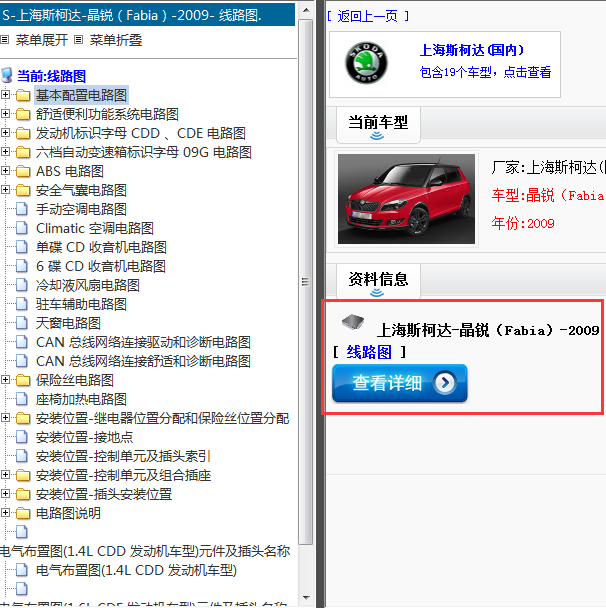The width and height of the screenshot is (606, 608).
Task: Click the grey chip icon under 资料信息
Action: pyautogui.click(x=353, y=321)
